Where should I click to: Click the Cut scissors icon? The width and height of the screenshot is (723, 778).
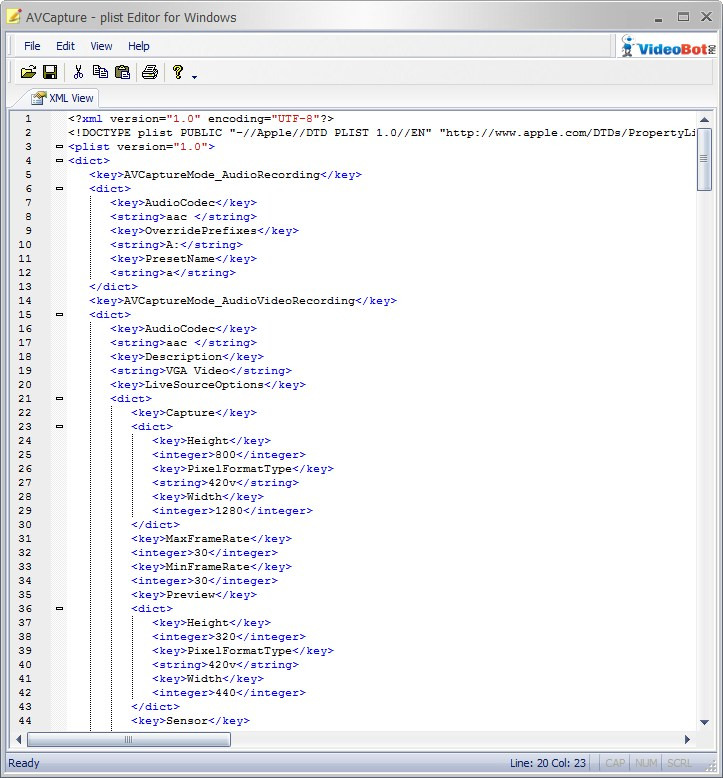point(78,72)
